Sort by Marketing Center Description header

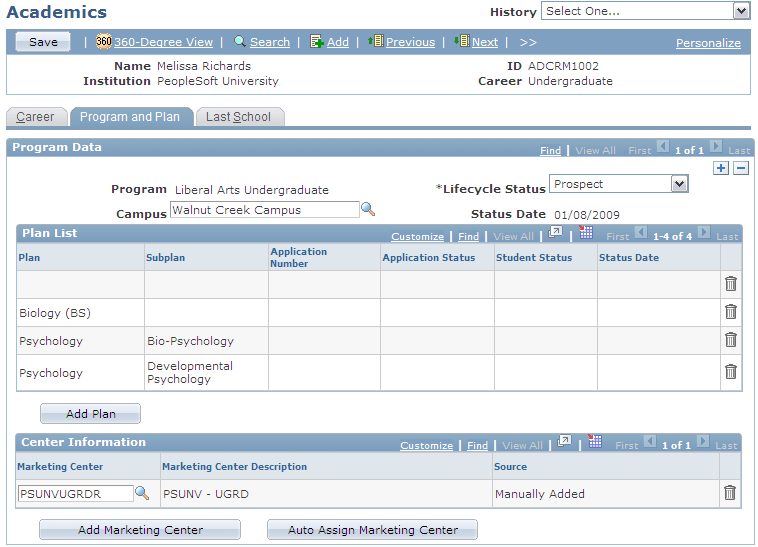pos(234,466)
